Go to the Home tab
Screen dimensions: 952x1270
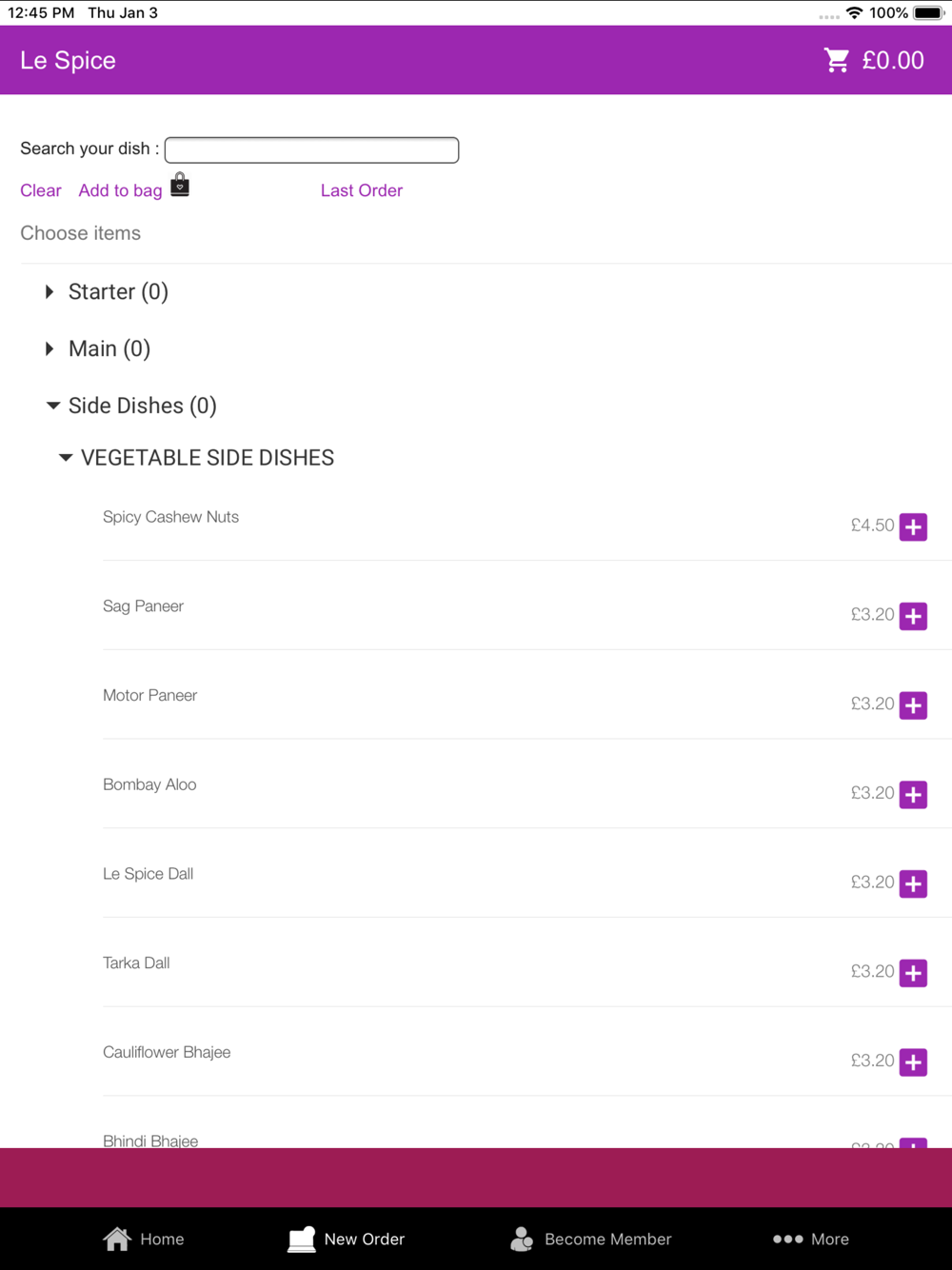(144, 1239)
